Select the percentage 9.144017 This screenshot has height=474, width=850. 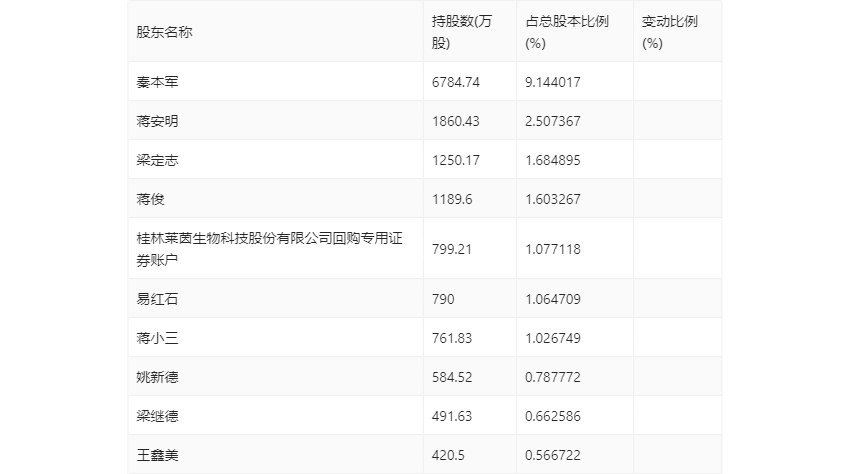pyautogui.click(x=552, y=82)
